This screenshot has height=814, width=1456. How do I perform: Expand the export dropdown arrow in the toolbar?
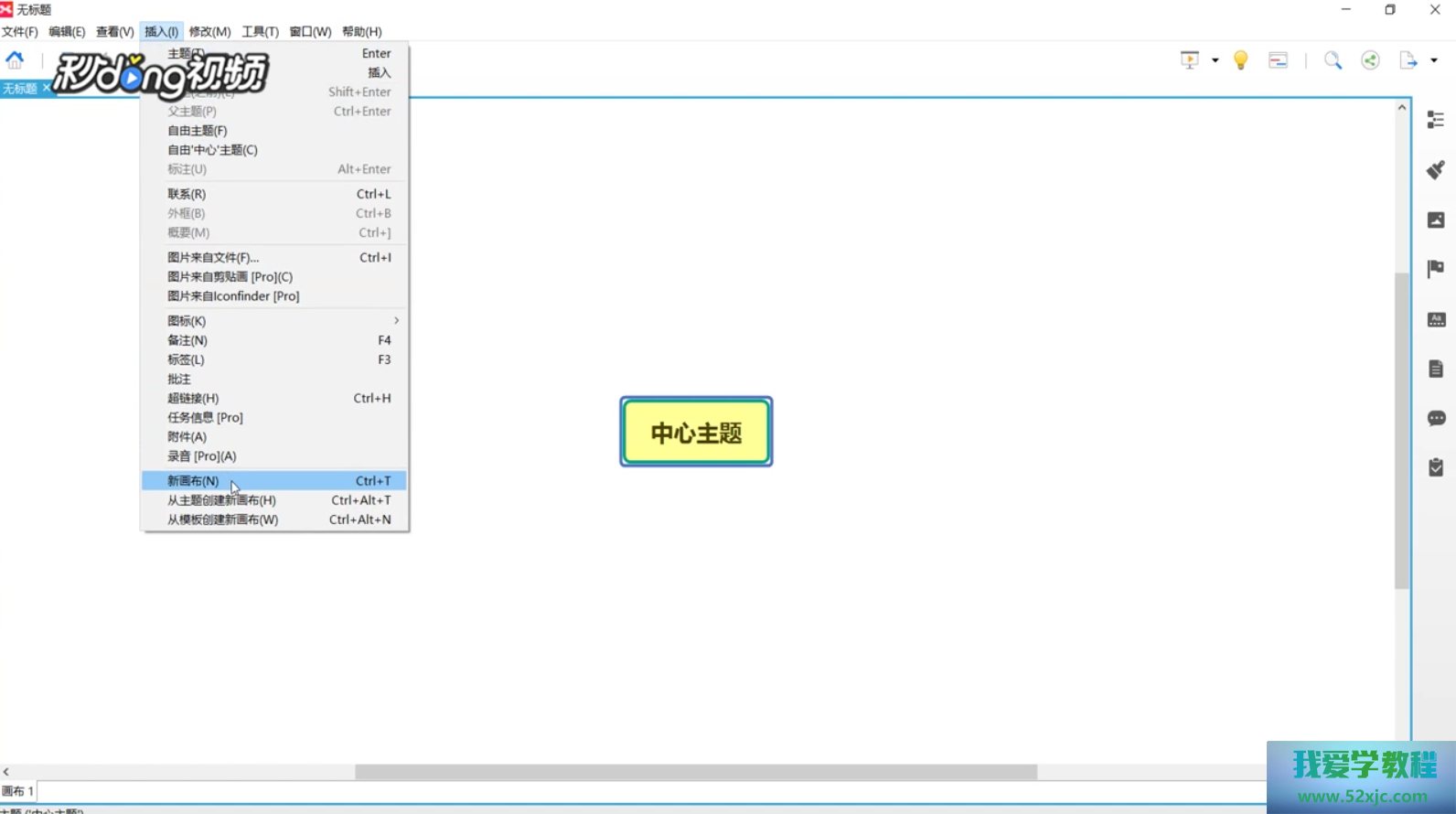point(1434,60)
